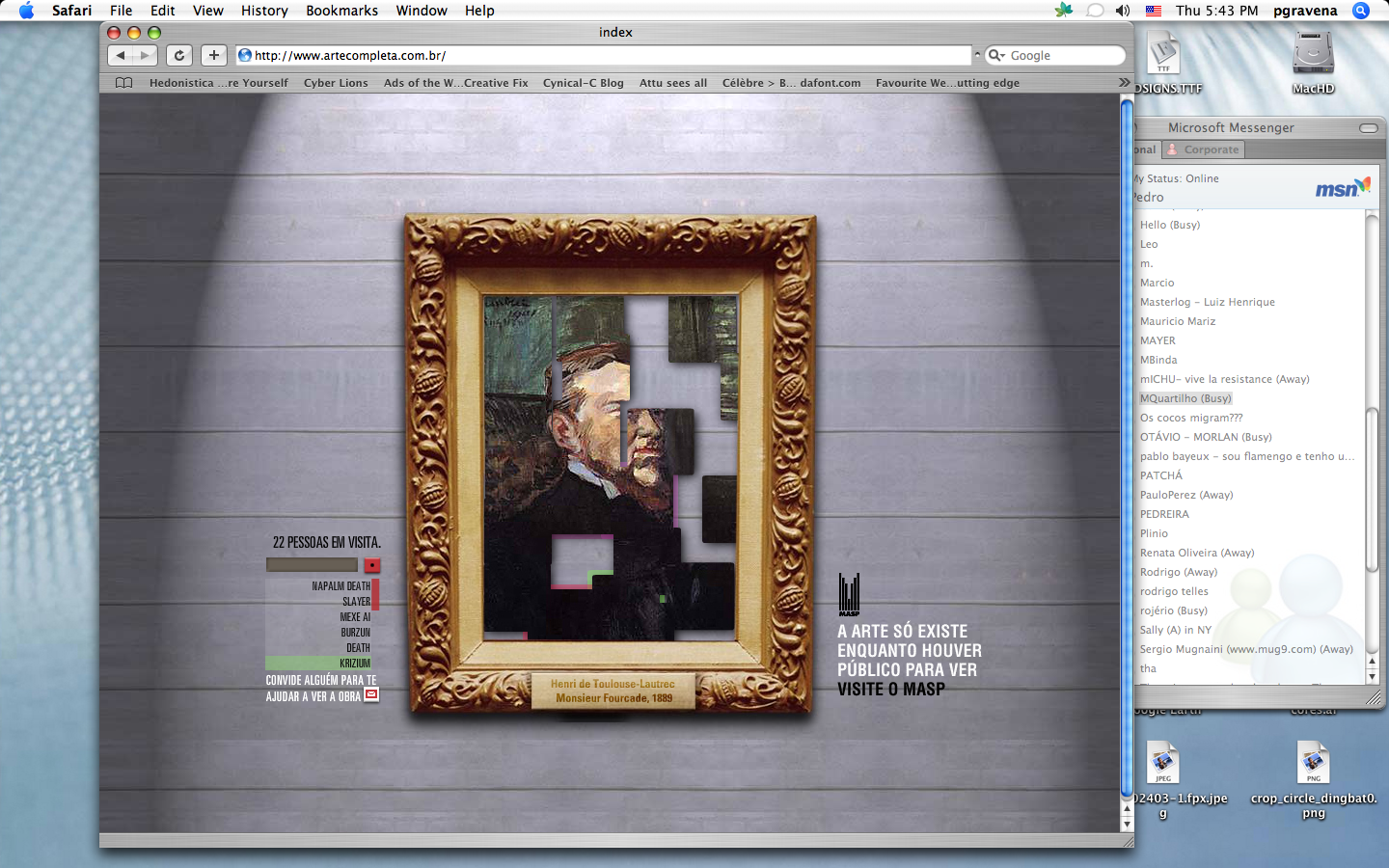Open the Apple menu

[26, 11]
